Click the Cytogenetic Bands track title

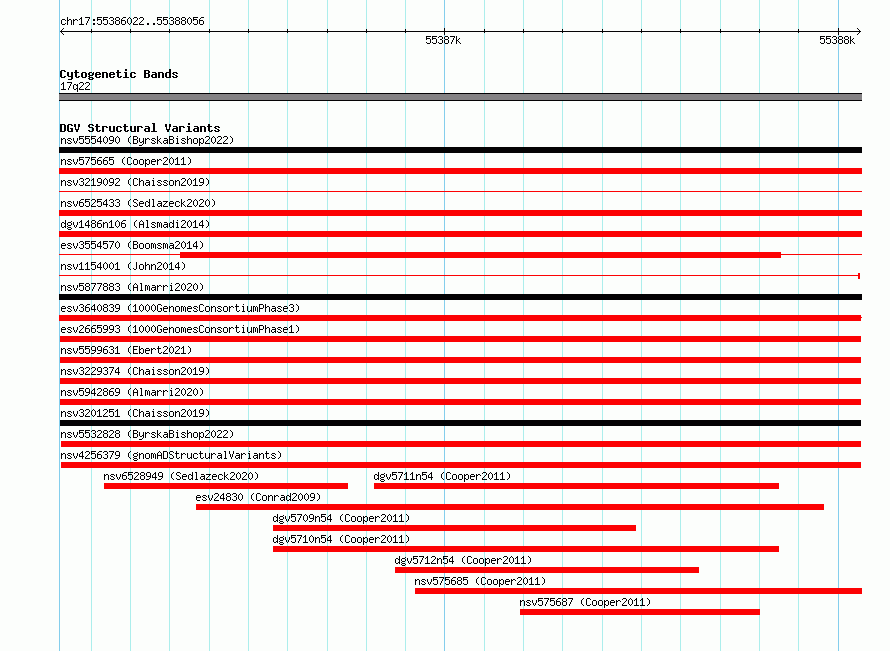coord(119,74)
